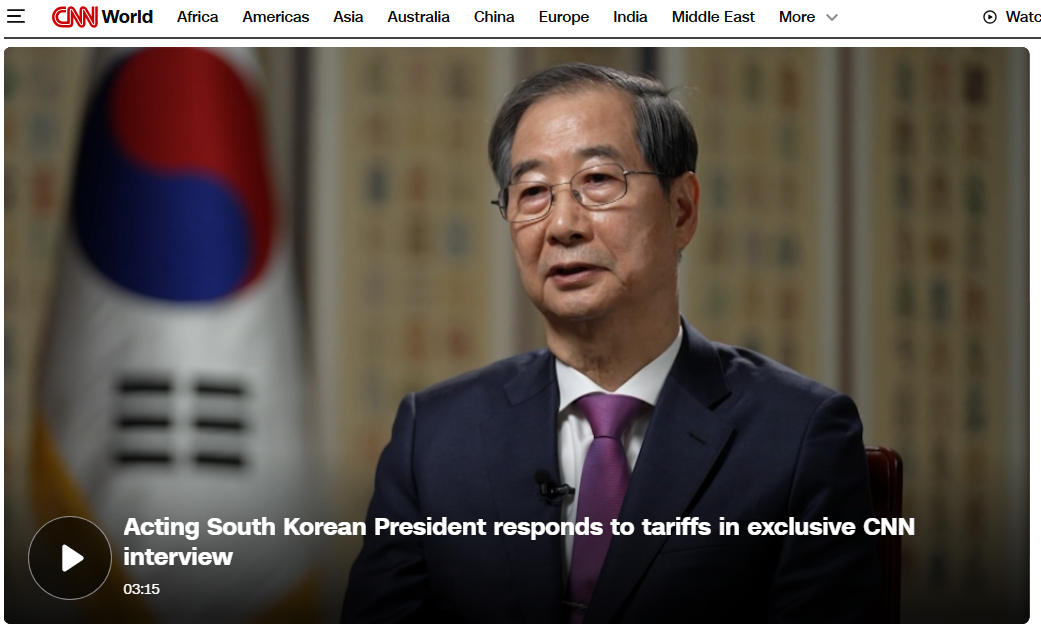Click the 03:15 video duration label
1041x628 pixels.
coord(141,589)
